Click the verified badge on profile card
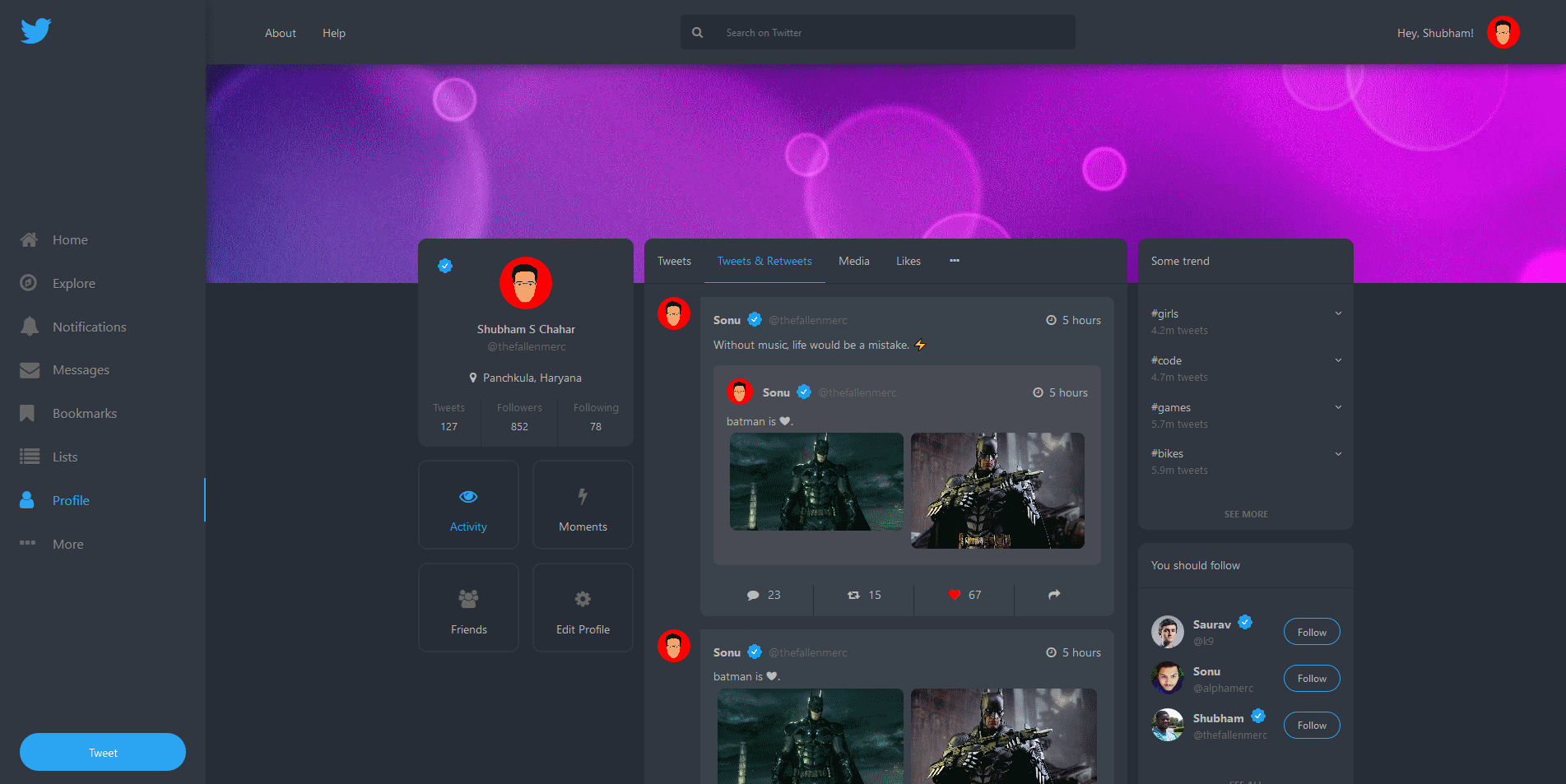The width and height of the screenshot is (1566, 784). [x=445, y=265]
